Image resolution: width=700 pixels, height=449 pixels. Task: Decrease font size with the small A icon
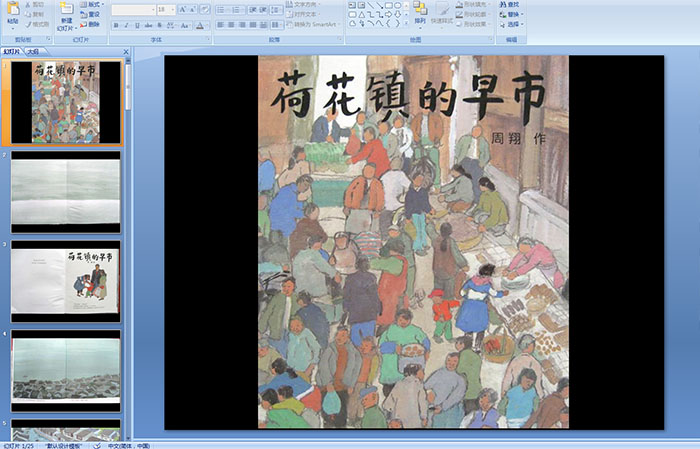point(192,9)
